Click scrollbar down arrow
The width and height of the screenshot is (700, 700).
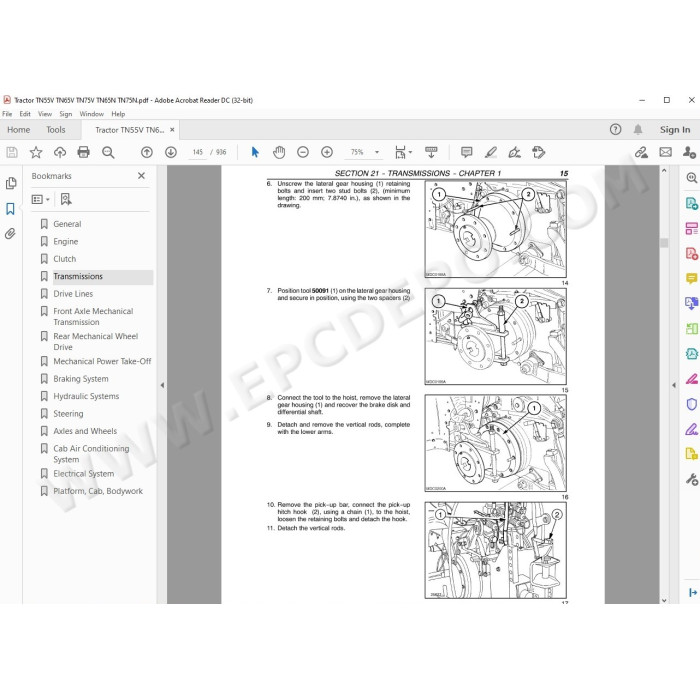coord(664,600)
